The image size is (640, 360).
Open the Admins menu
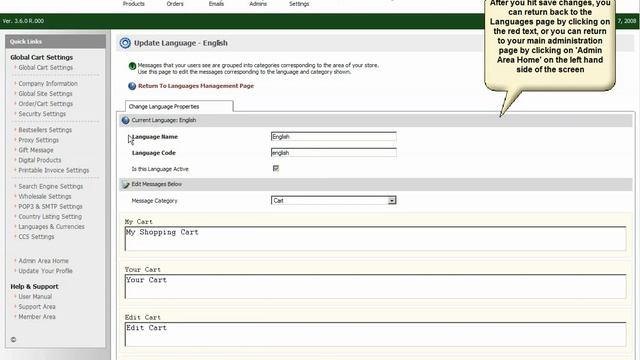point(258,4)
